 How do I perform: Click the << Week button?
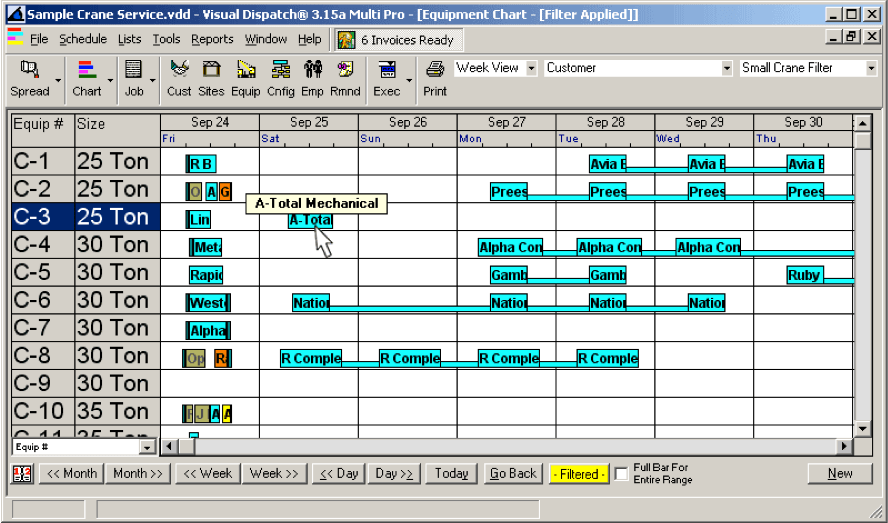(x=208, y=474)
